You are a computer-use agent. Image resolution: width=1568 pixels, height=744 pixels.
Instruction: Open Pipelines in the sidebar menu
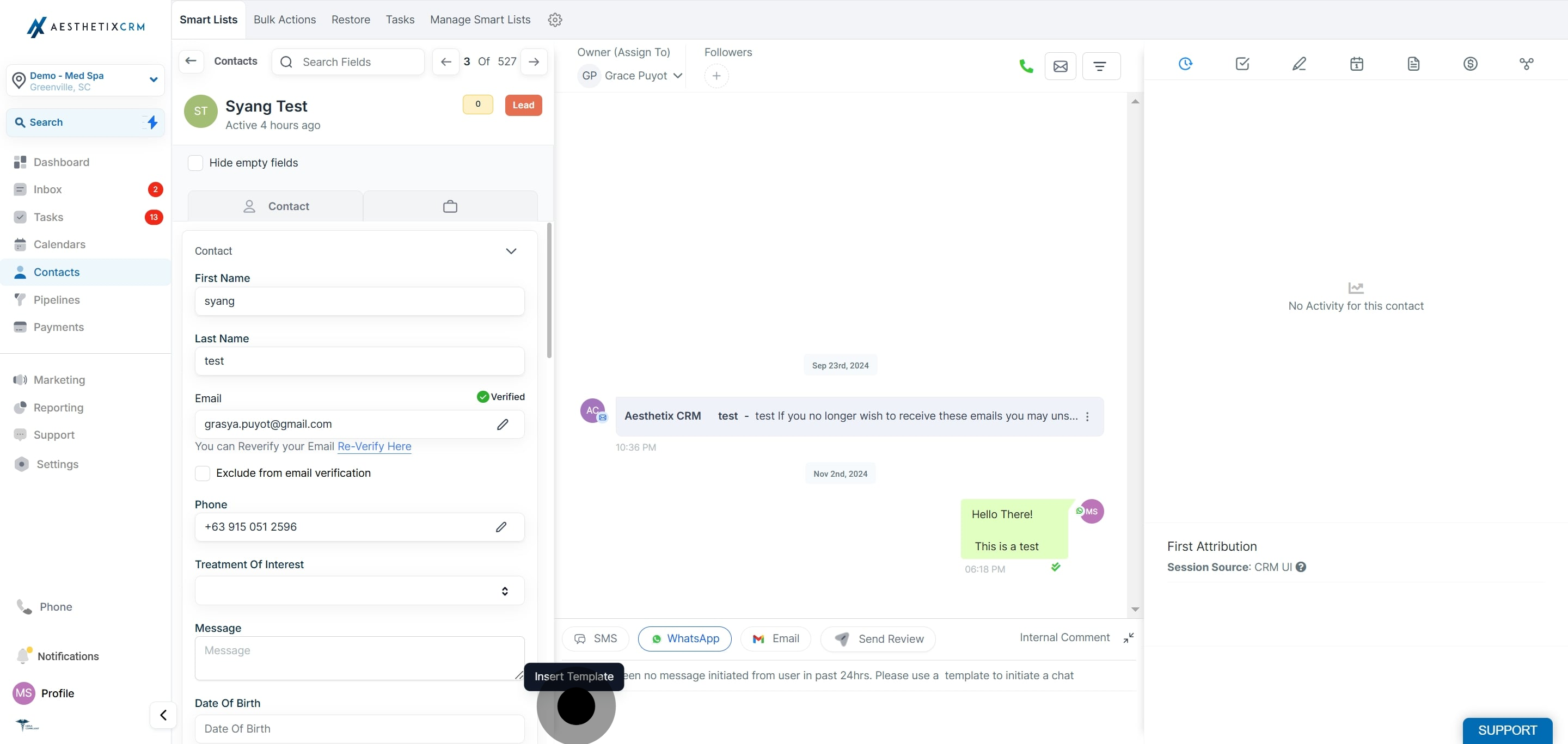[57, 299]
